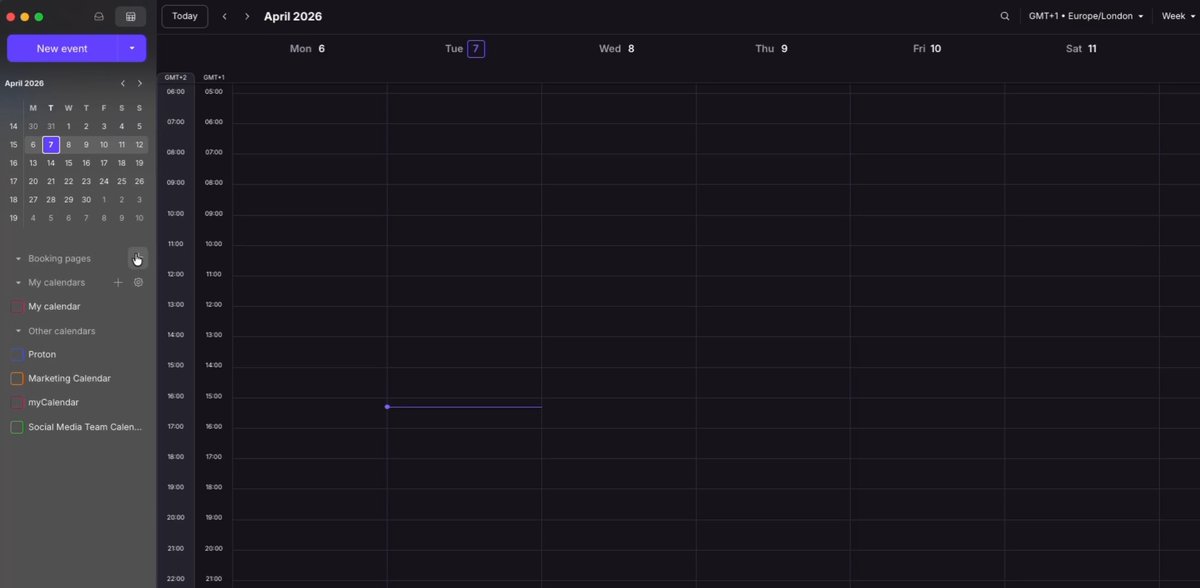Viewport: 1200px width, 588px height.
Task: Toggle My calendar visibility checkbox
Action: coord(17,306)
